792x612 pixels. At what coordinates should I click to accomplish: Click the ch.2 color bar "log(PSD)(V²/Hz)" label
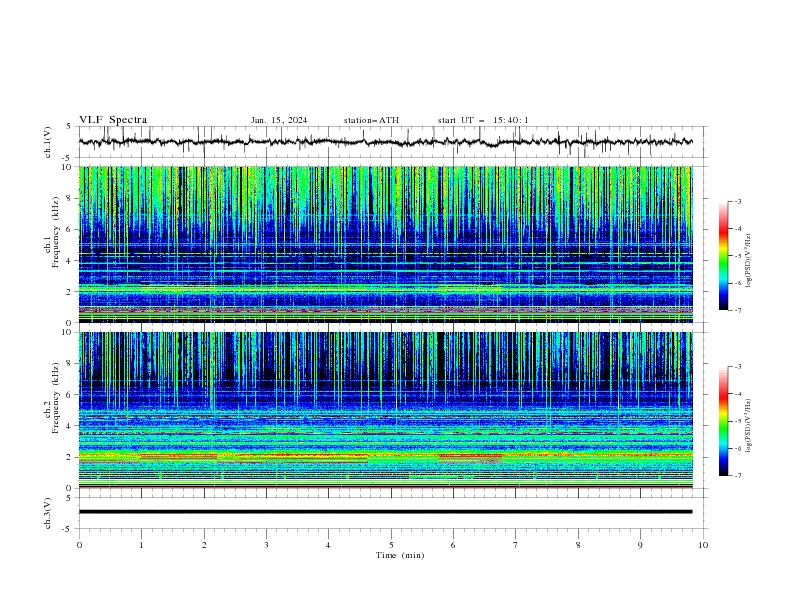(749, 425)
